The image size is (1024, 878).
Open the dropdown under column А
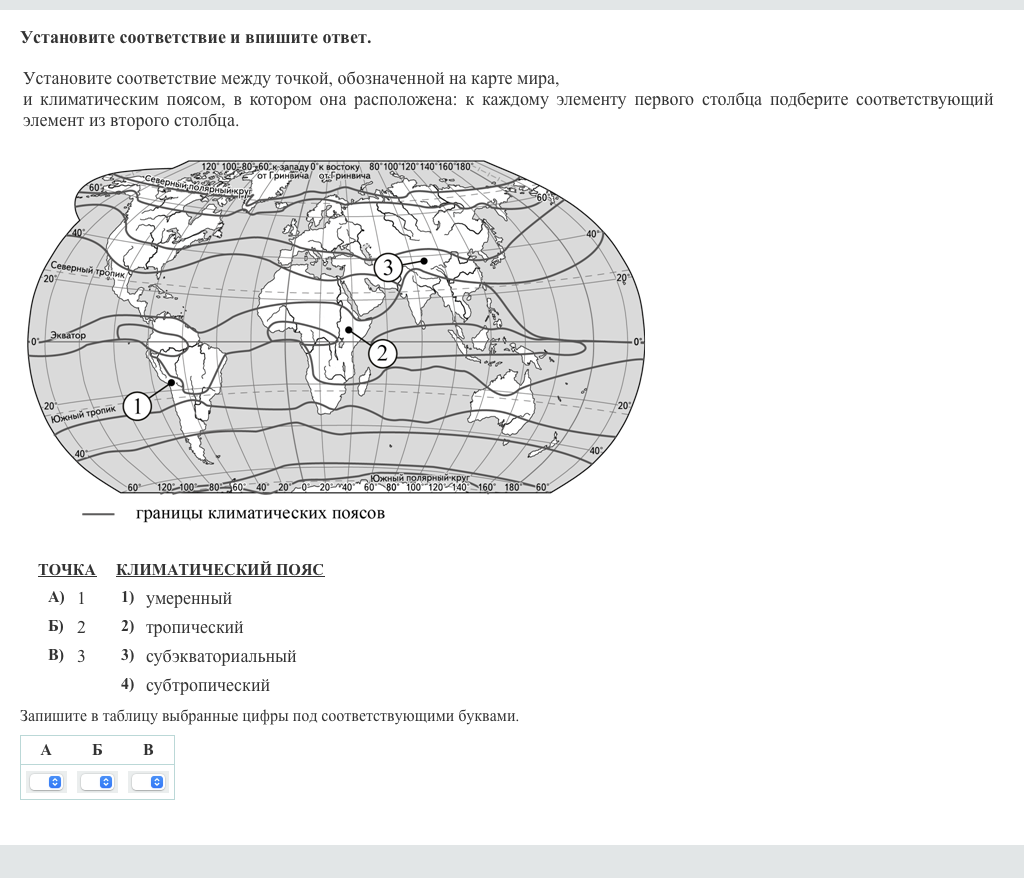pyautogui.click(x=46, y=782)
